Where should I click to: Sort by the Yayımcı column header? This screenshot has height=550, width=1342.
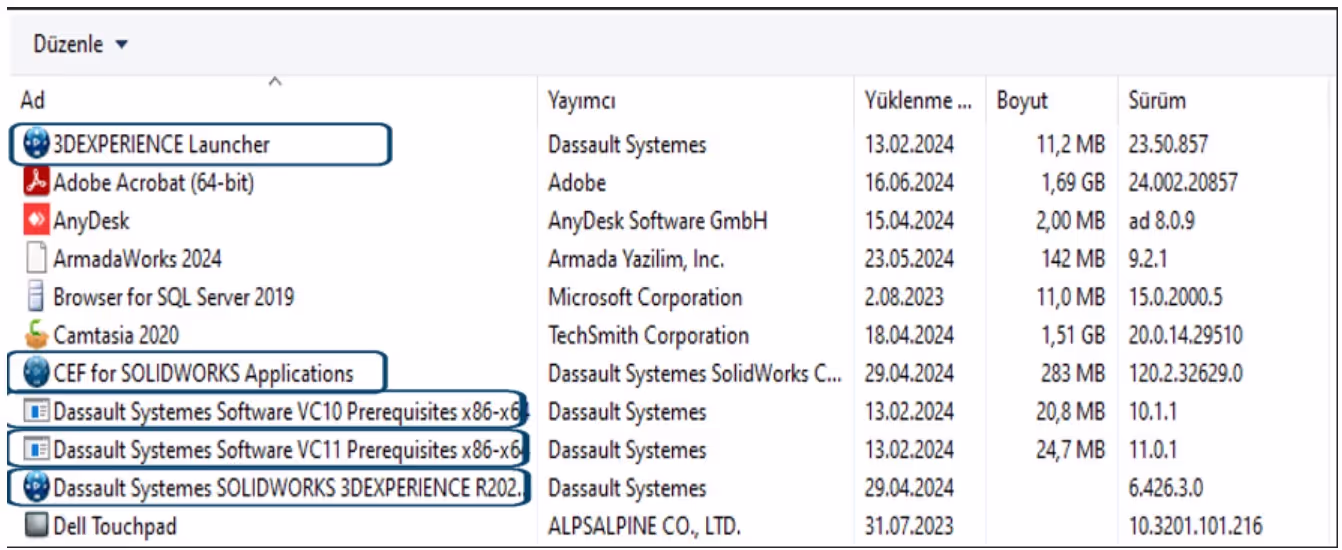pyautogui.click(x=582, y=102)
